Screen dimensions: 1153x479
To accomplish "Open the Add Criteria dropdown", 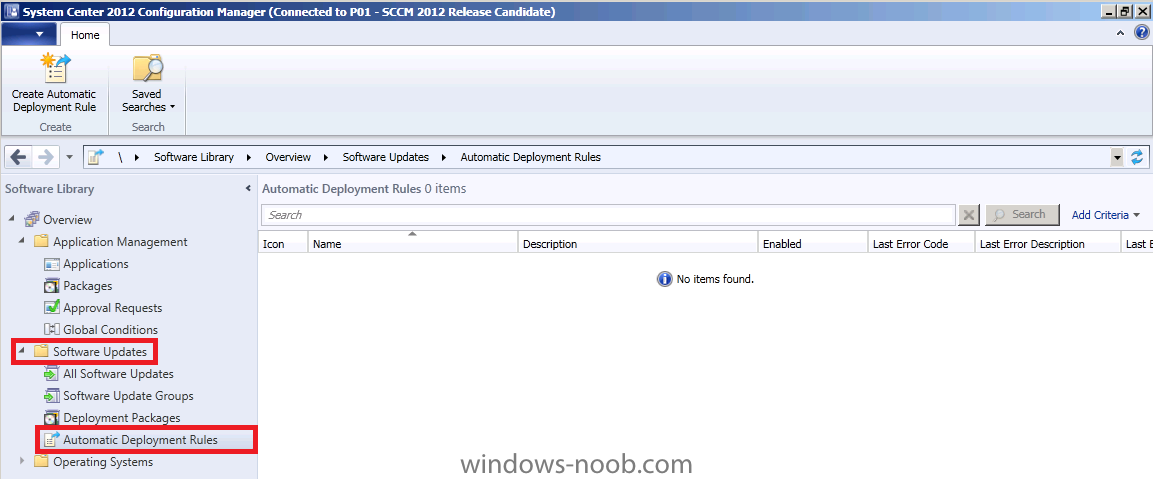I will point(1106,215).
